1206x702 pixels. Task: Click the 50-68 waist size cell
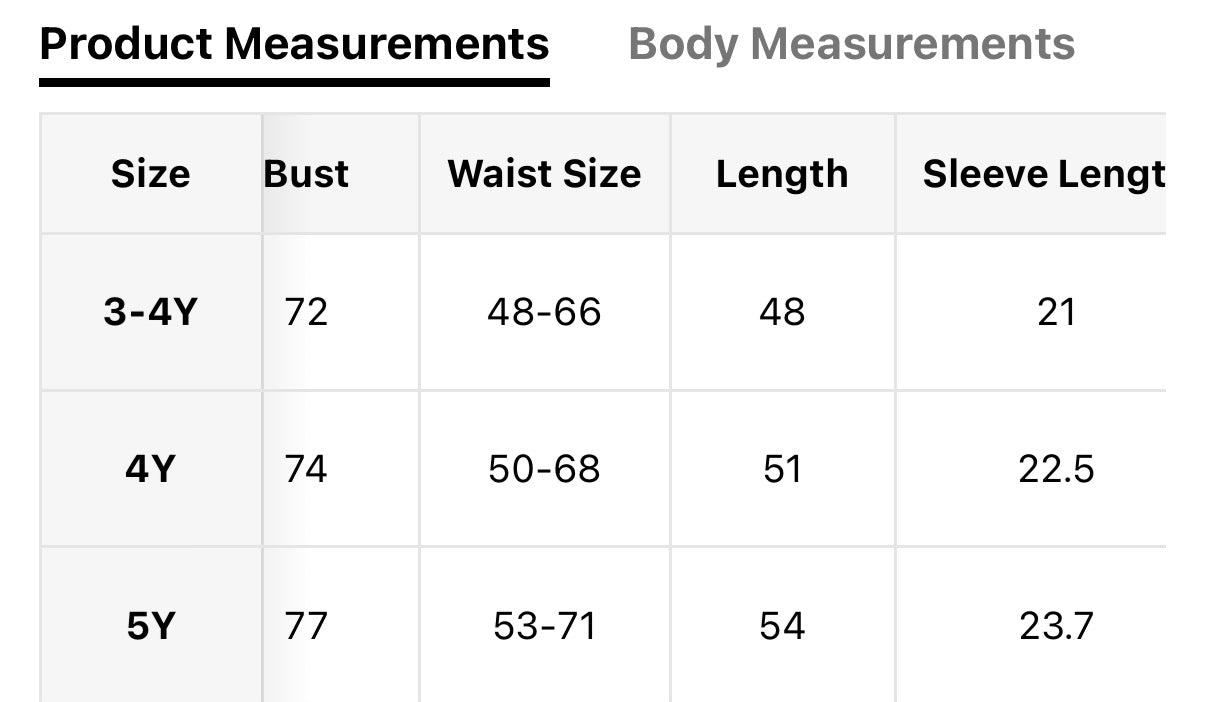coord(544,468)
